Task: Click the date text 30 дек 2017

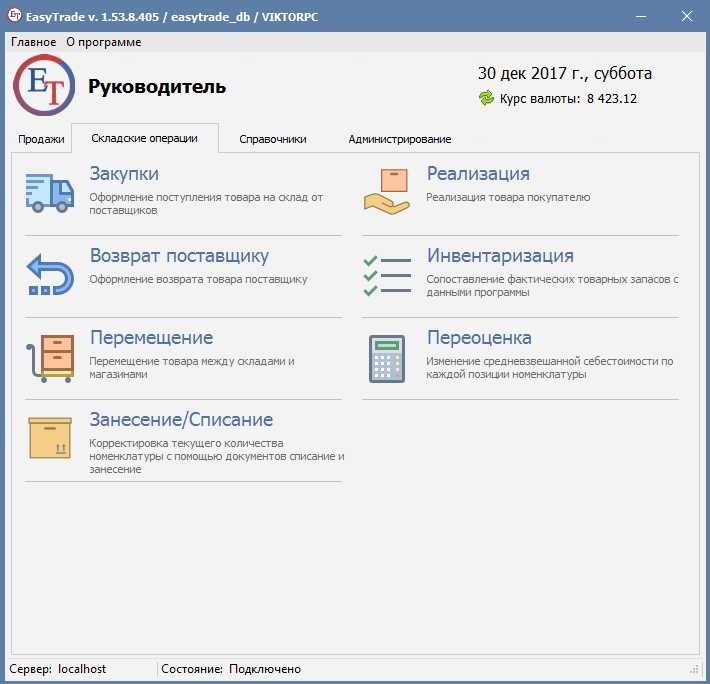Action: point(522,73)
